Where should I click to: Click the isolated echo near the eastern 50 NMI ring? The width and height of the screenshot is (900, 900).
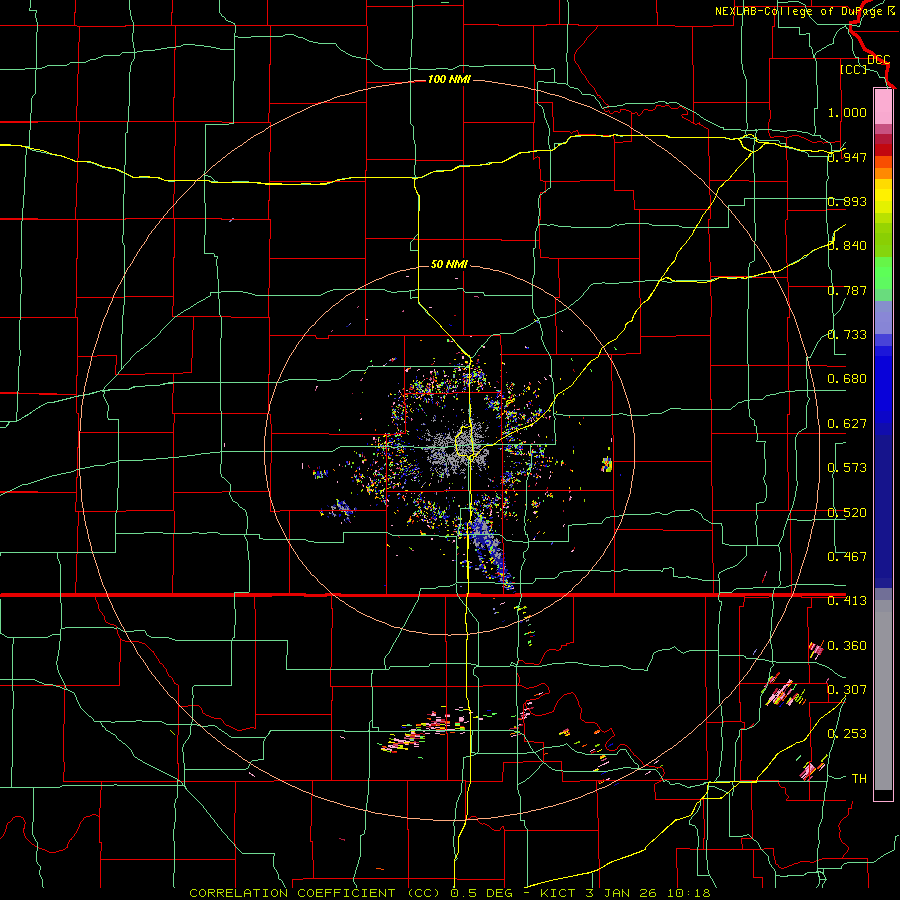click(x=607, y=464)
